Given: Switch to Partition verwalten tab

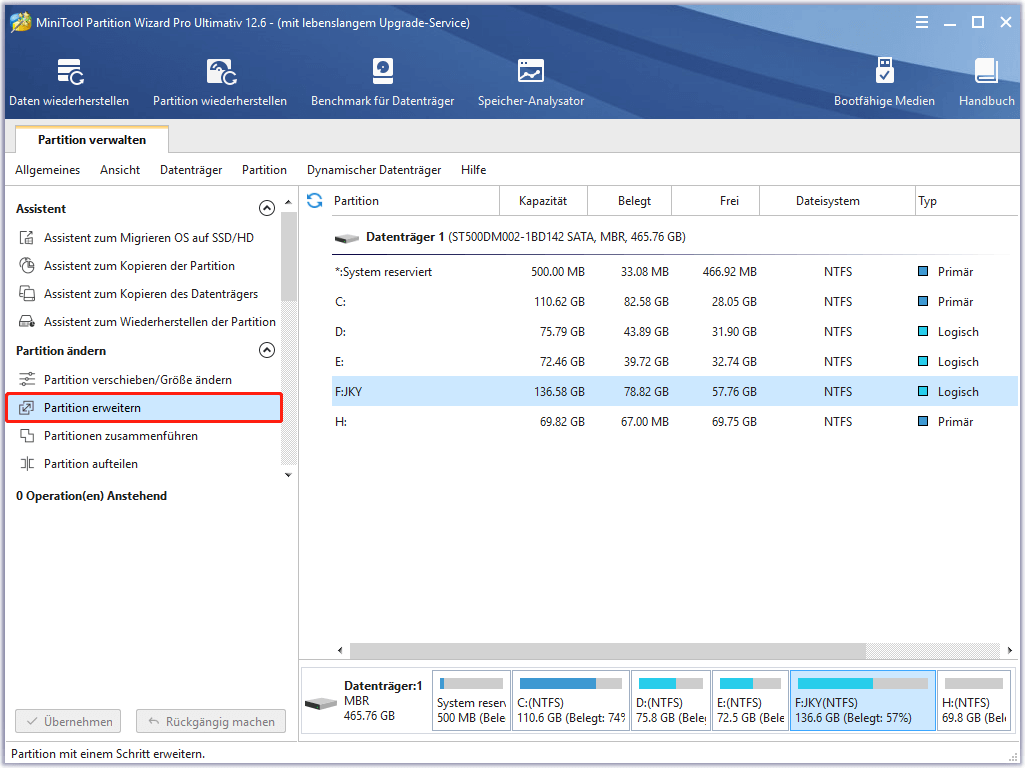Looking at the screenshot, I should tap(92, 140).
